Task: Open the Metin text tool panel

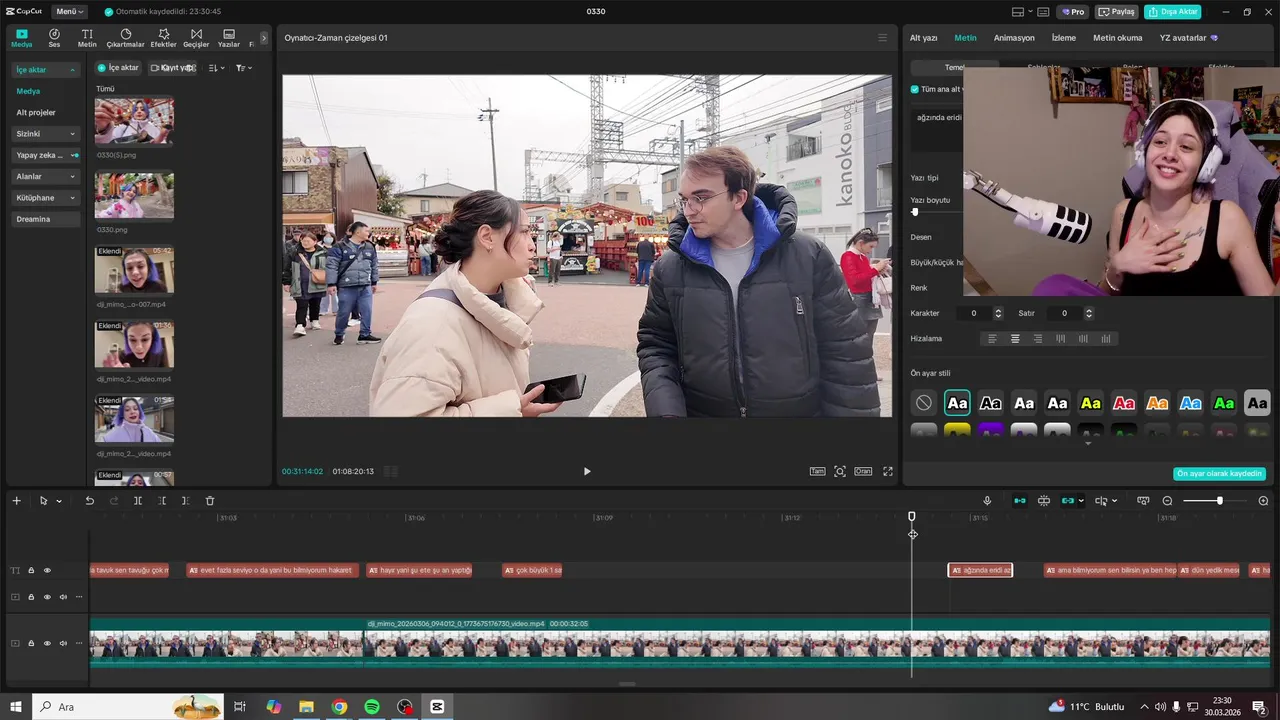Action: tap(87, 38)
